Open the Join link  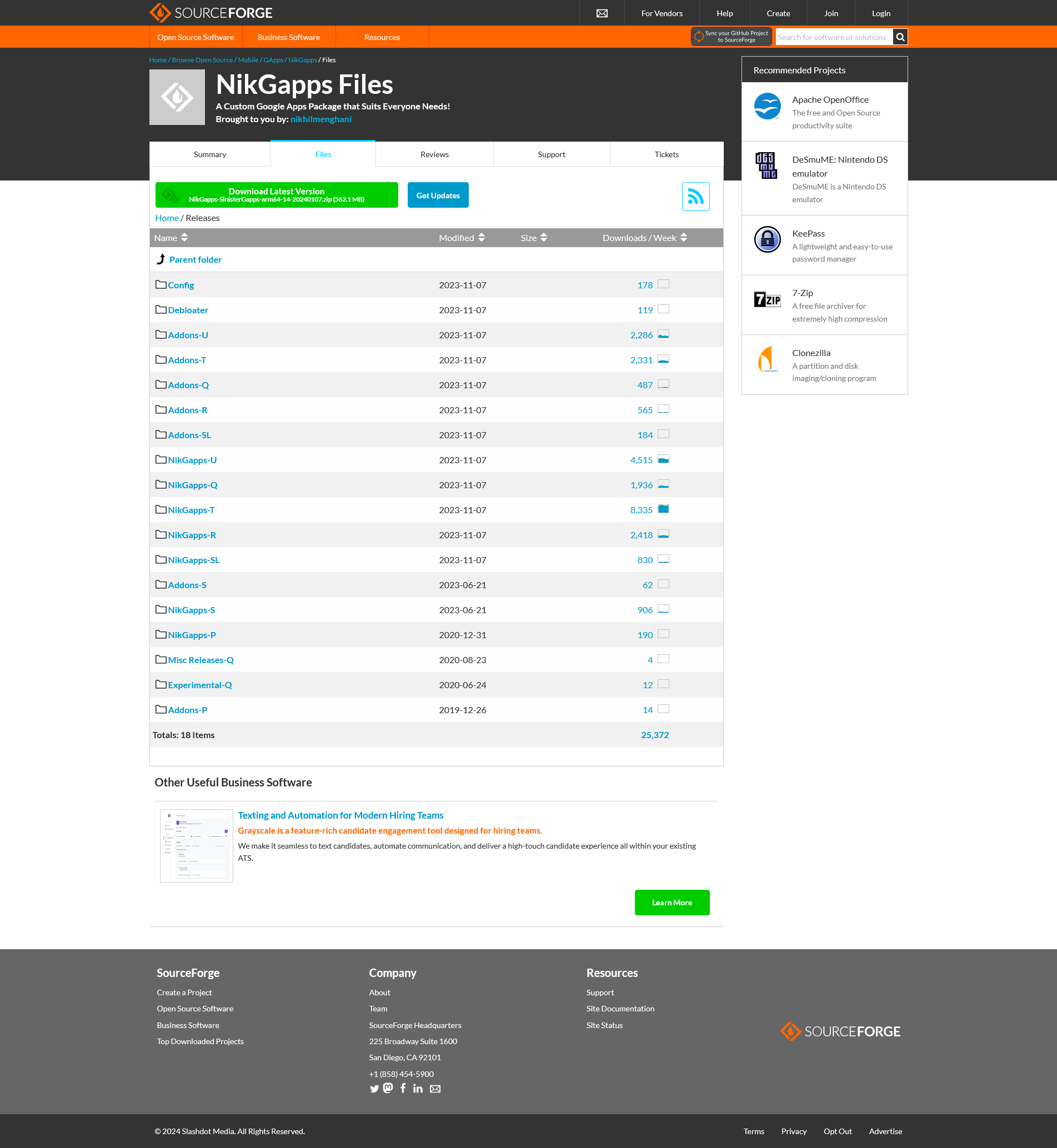[831, 13]
